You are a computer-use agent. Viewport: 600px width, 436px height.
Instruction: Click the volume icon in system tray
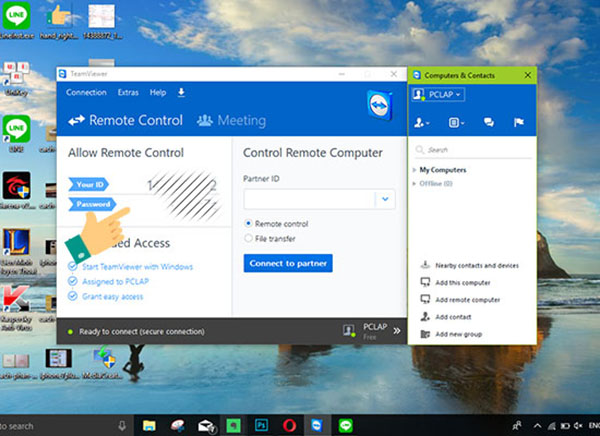coord(578,426)
